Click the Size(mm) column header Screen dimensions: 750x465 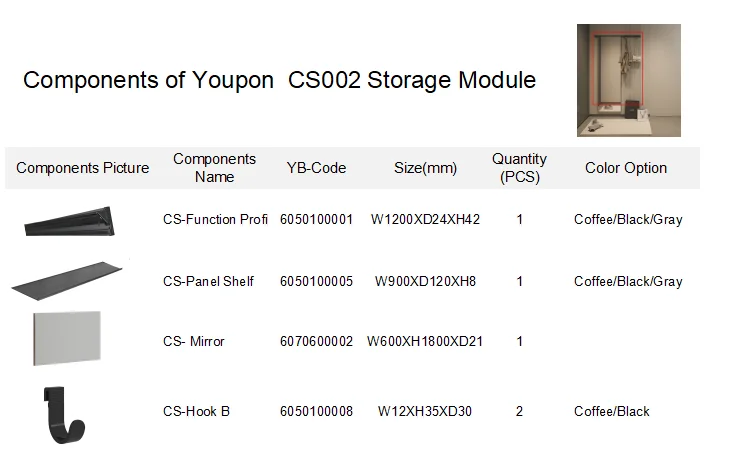[x=425, y=168]
